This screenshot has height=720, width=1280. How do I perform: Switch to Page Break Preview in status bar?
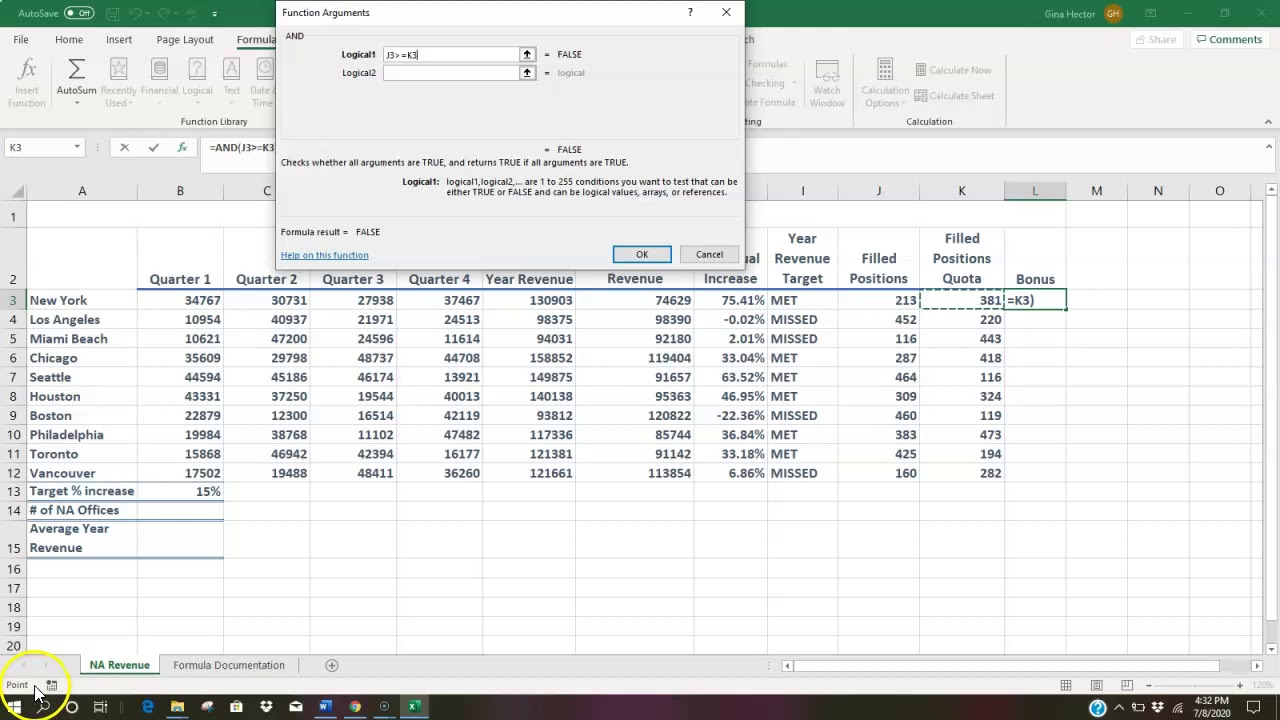(1127, 685)
